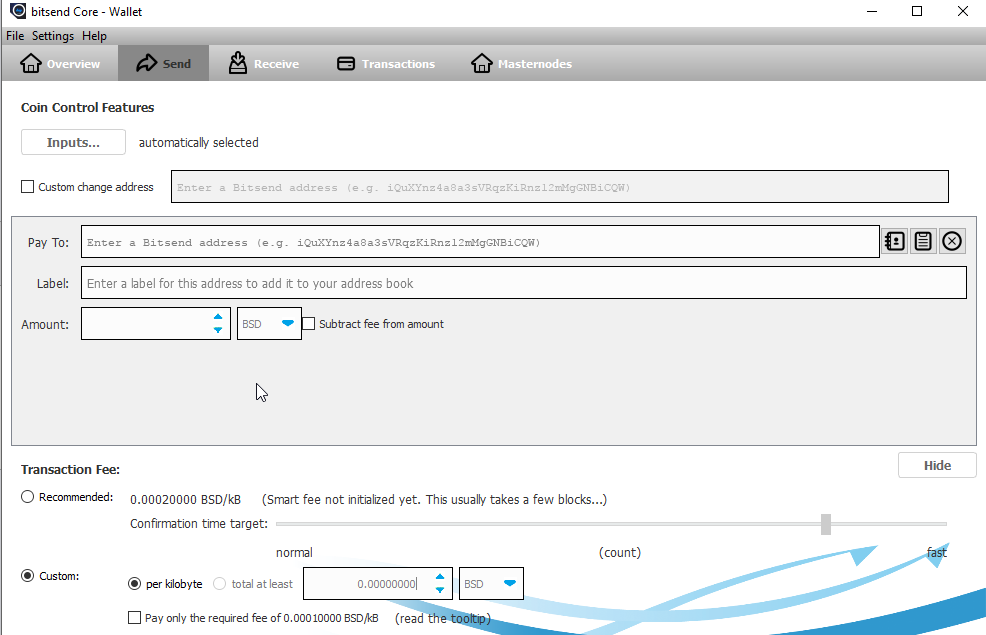Click the bitsend Core logo icon in title bar
Viewport: 986px width, 635px height.
pos(18,11)
